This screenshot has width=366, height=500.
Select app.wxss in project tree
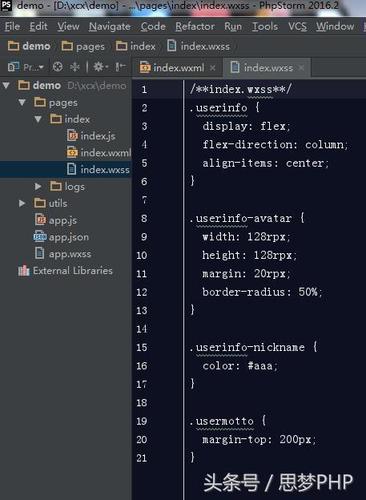point(63,254)
